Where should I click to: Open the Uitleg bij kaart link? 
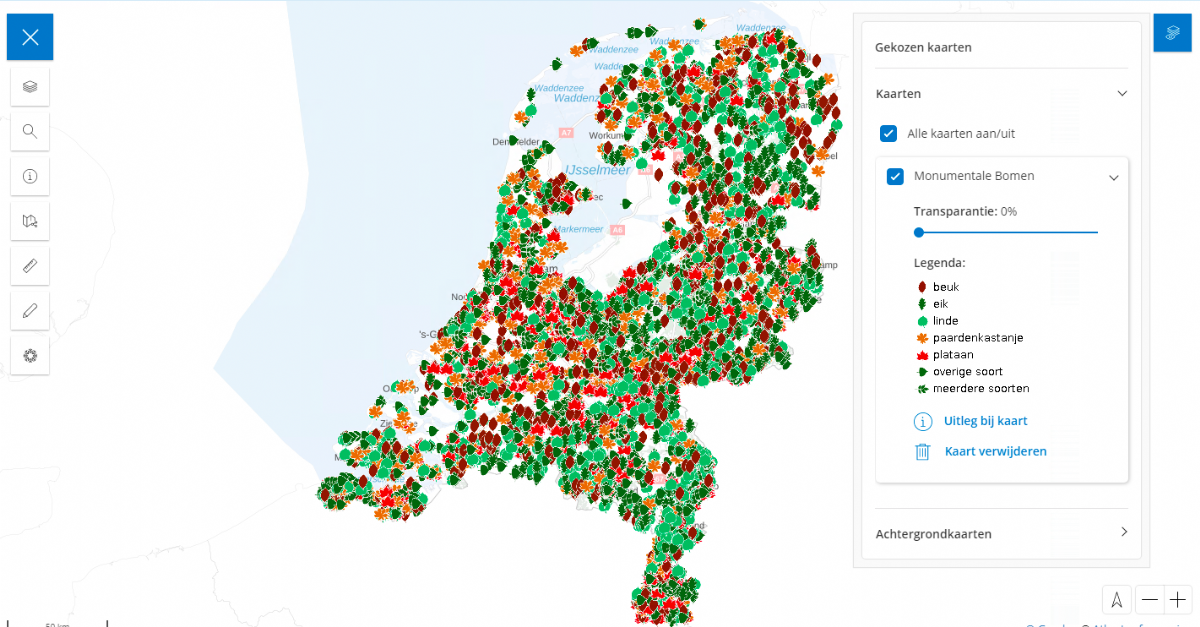coord(986,421)
